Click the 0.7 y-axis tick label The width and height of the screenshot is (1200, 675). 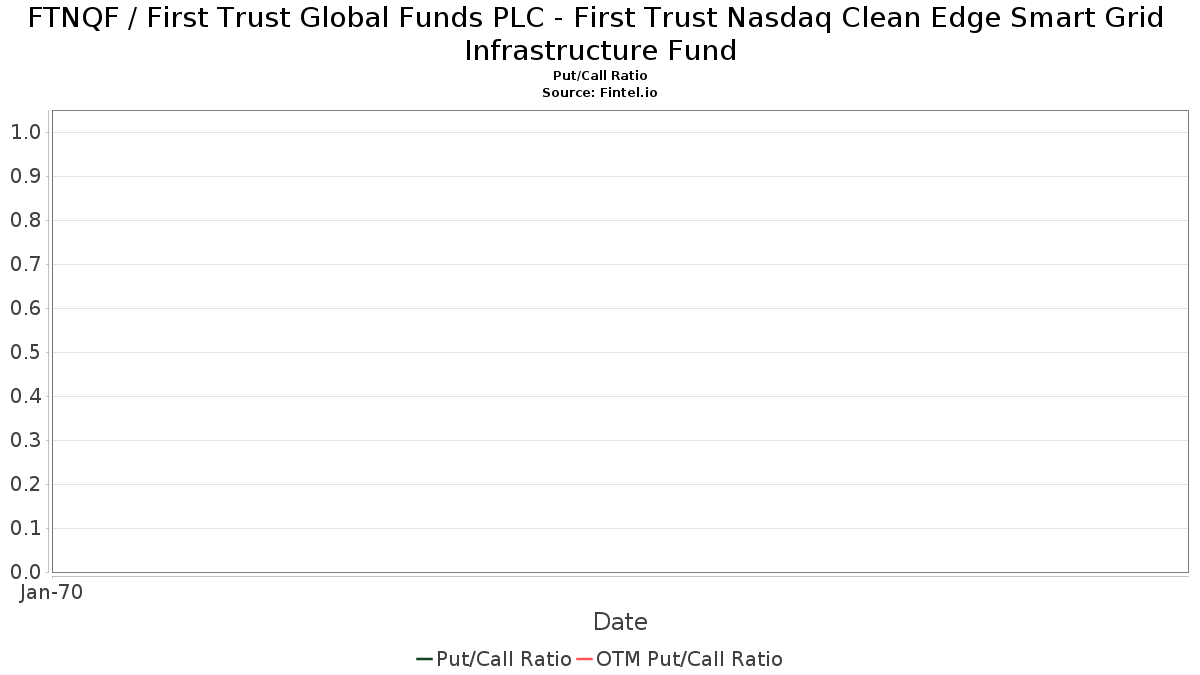(25, 264)
